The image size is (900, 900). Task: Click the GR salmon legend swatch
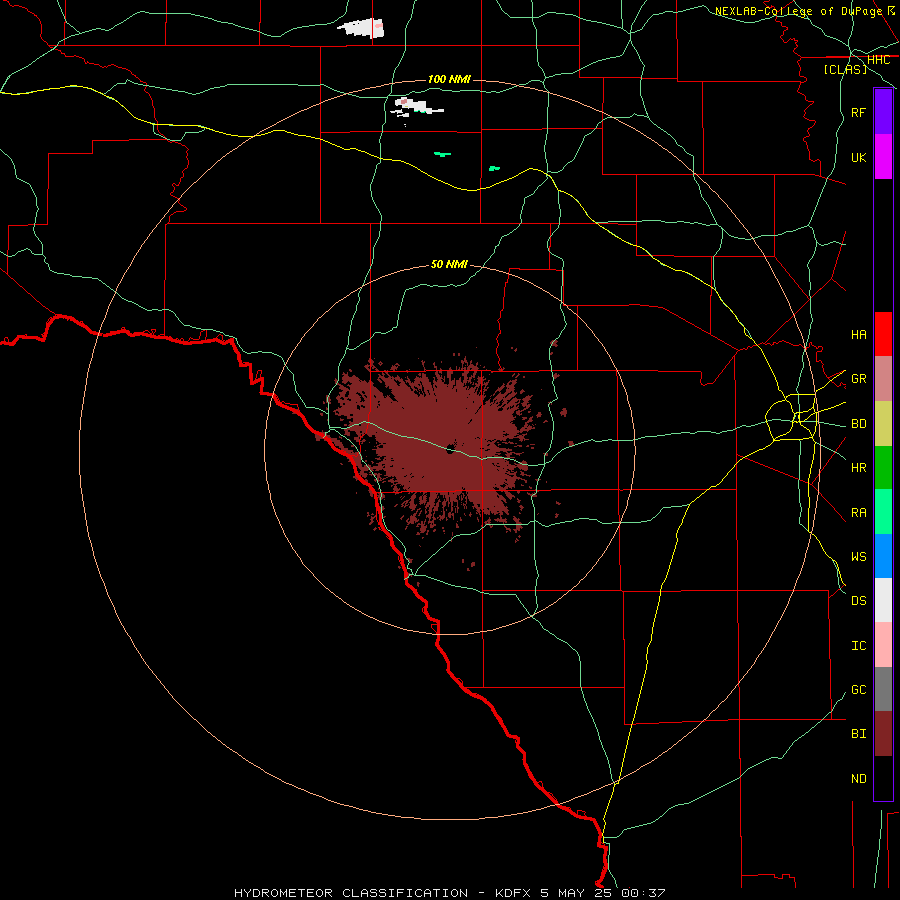point(883,379)
